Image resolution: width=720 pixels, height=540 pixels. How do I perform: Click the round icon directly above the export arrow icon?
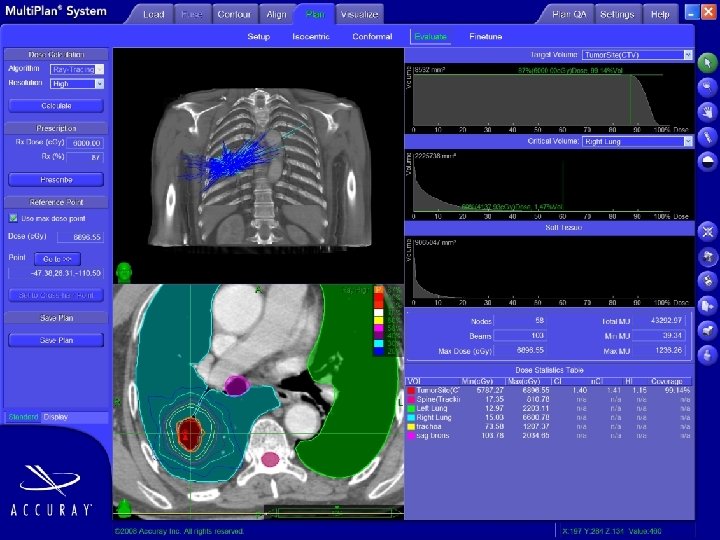[x=707, y=281]
